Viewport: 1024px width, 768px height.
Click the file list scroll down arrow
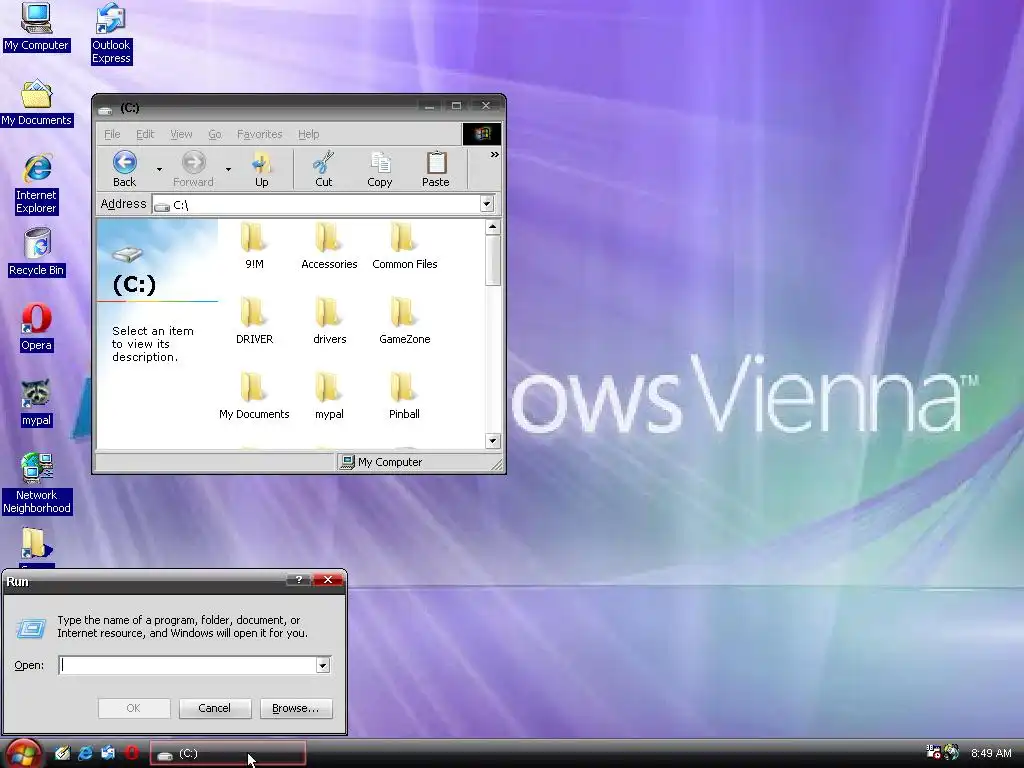493,441
